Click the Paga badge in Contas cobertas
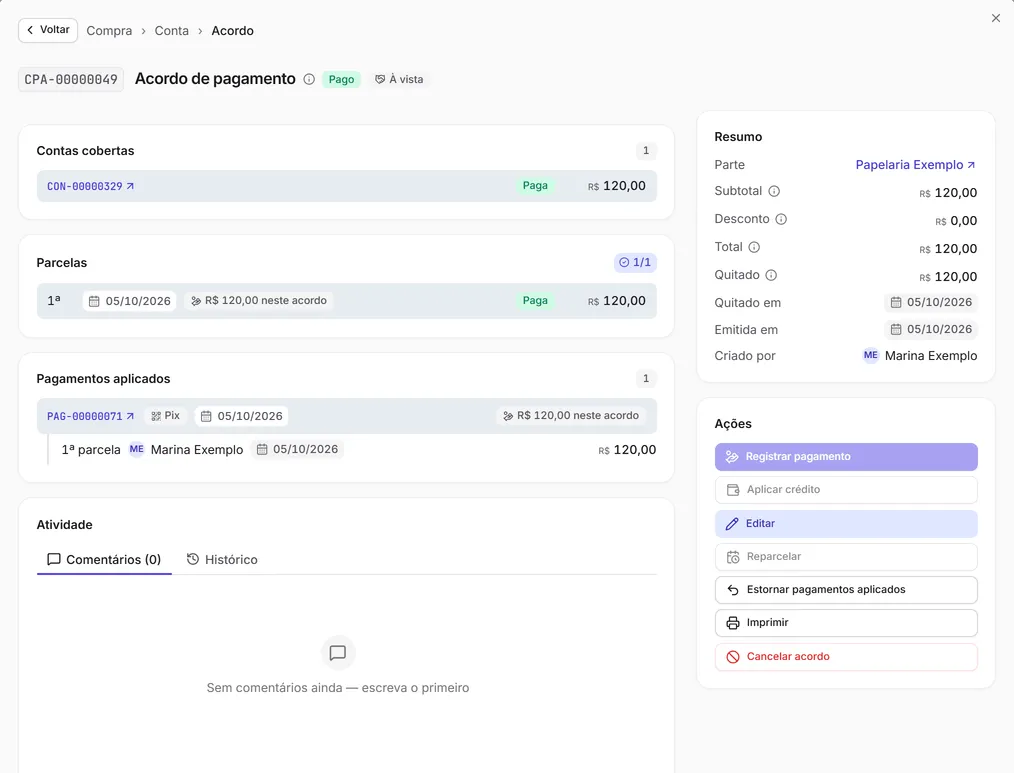This screenshot has width=1014, height=773. click(x=535, y=186)
